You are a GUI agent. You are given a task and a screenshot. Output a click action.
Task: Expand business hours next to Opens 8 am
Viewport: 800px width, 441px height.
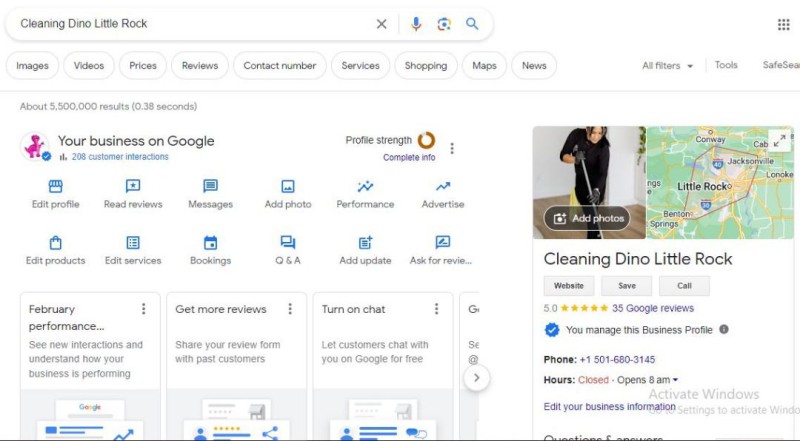pos(675,380)
